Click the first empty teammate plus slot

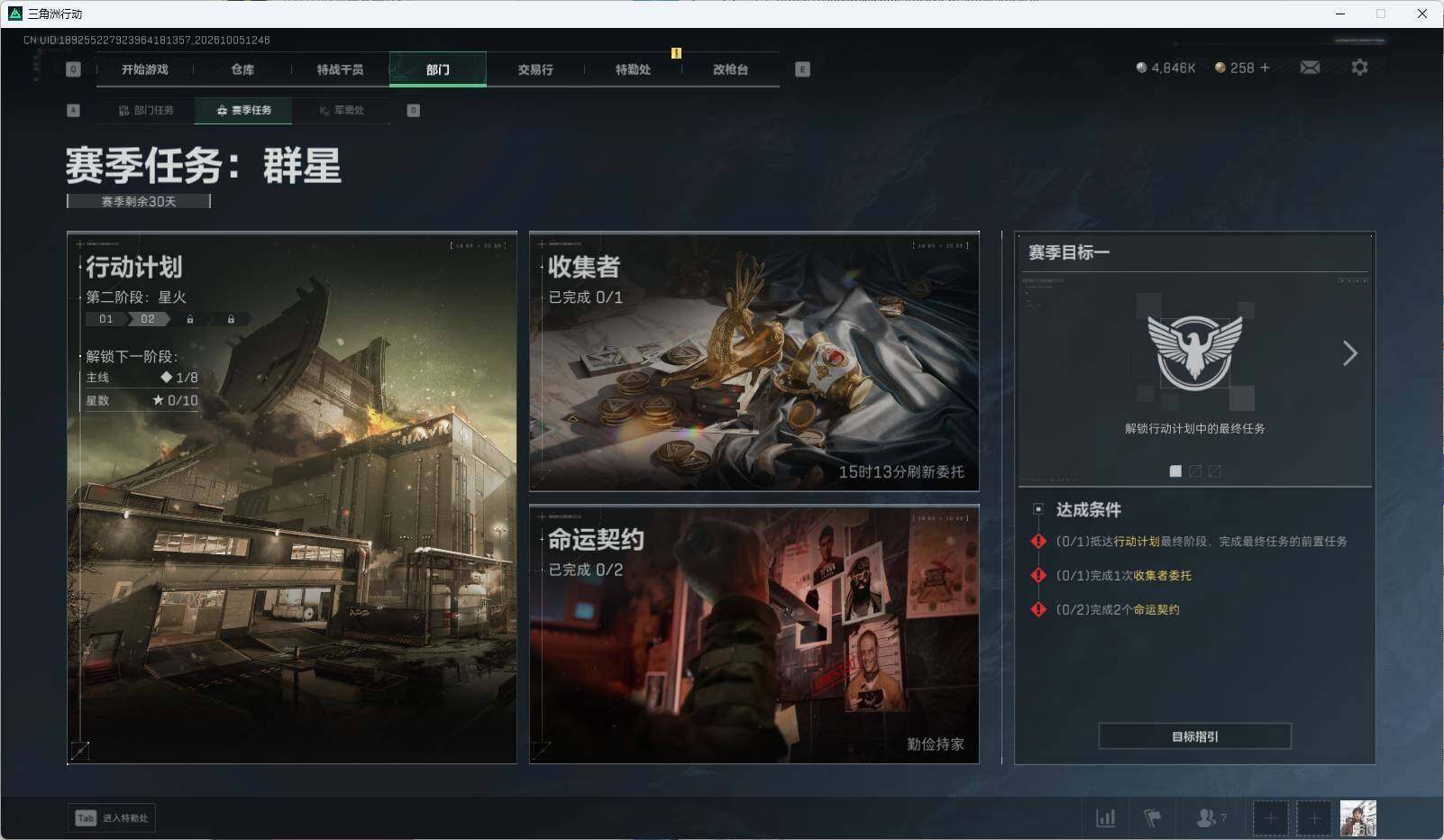[x=1270, y=818]
